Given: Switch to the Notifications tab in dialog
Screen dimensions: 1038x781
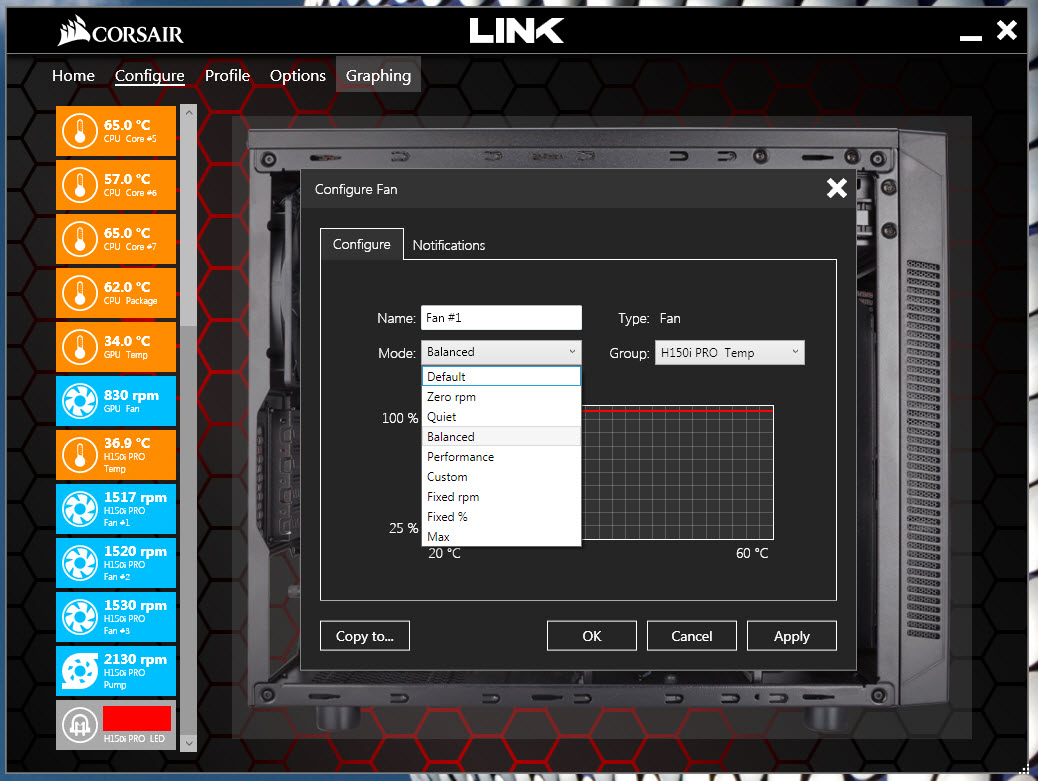Looking at the screenshot, I should (x=449, y=245).
